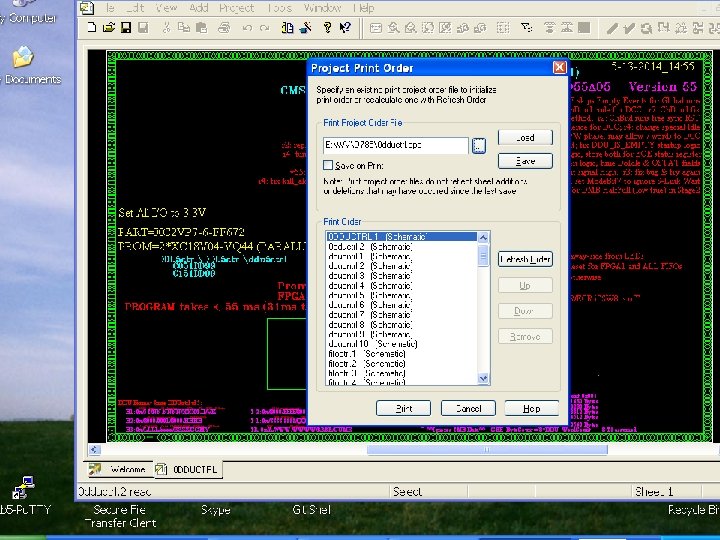Click the schematic horizontal scrollbar thumb
The height and width of the screenshot is (540, 720).
[487, 449]
